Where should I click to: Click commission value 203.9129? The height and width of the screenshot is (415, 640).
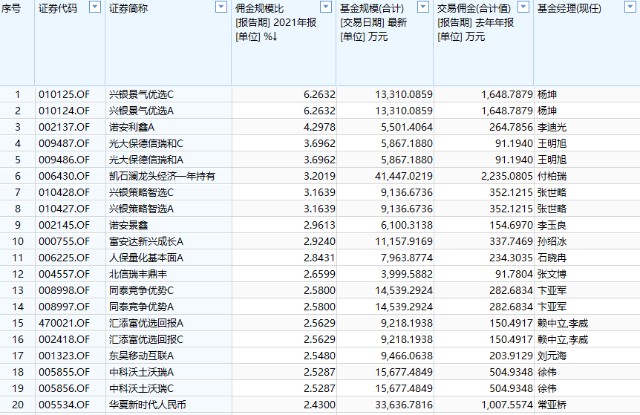(511, 355)
